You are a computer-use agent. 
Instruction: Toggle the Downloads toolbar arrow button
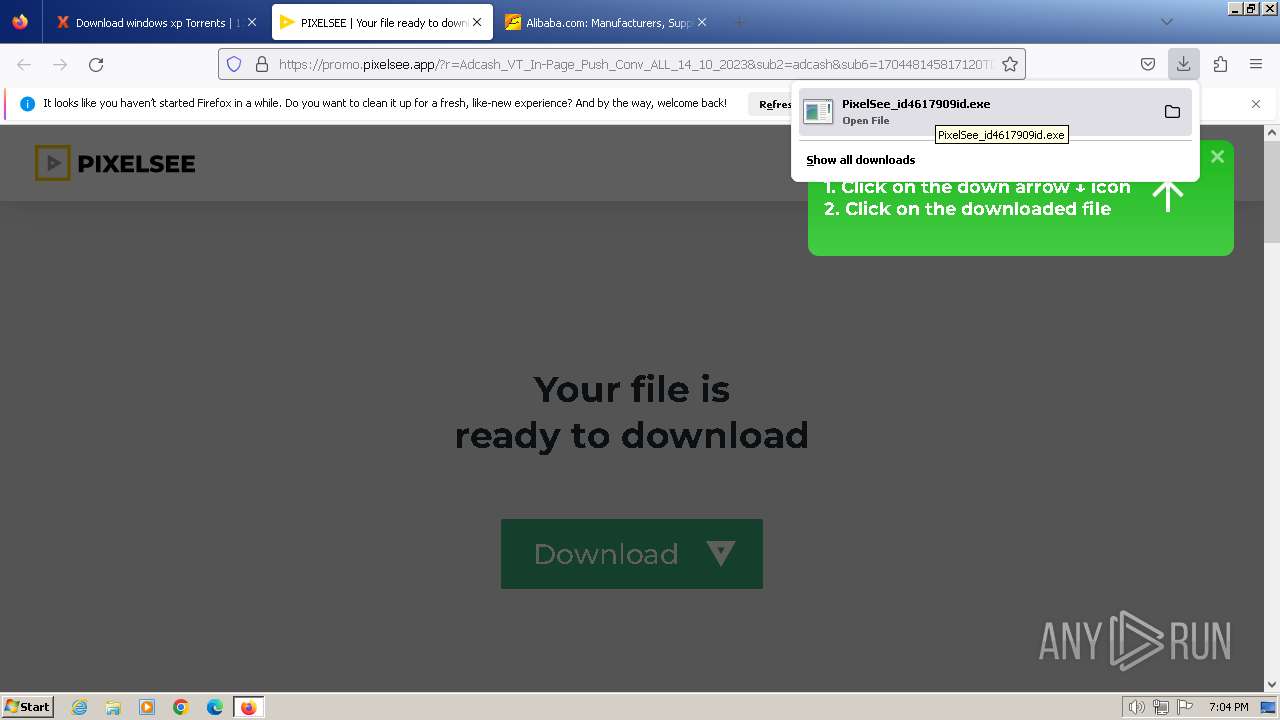[1184, 64]
